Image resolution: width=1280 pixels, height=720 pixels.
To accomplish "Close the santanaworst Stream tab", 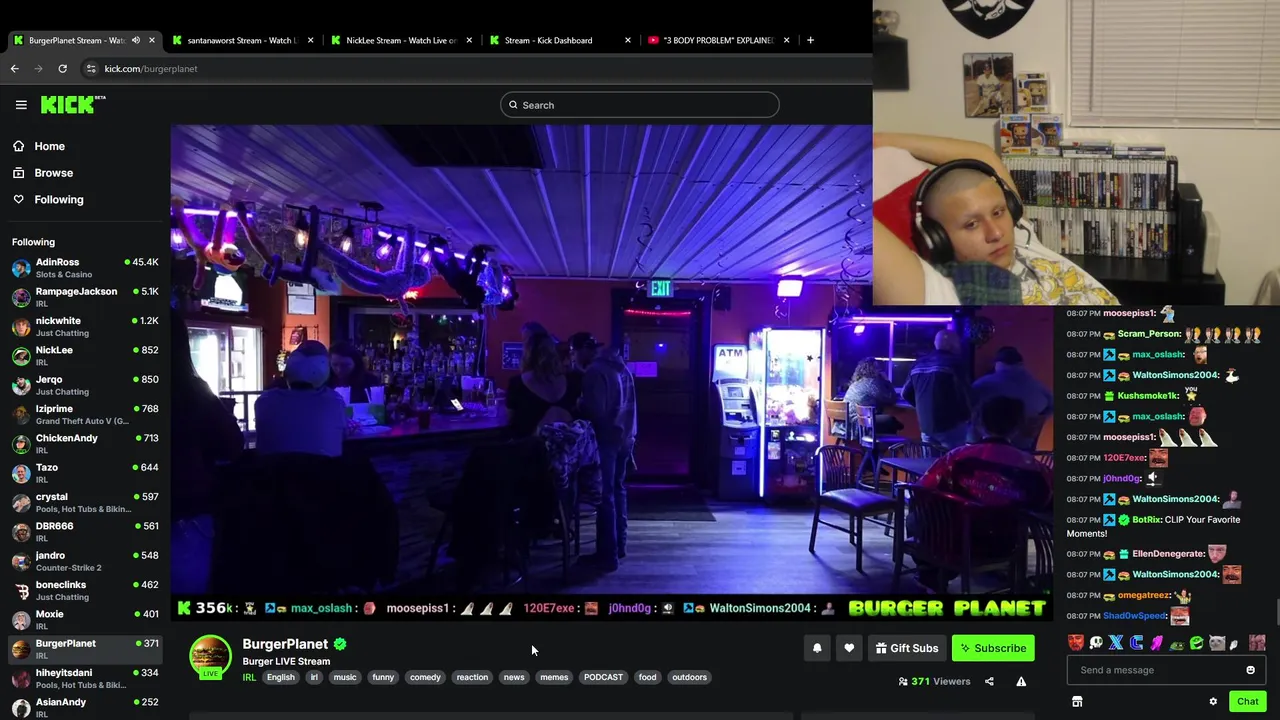I will [310, 40].
